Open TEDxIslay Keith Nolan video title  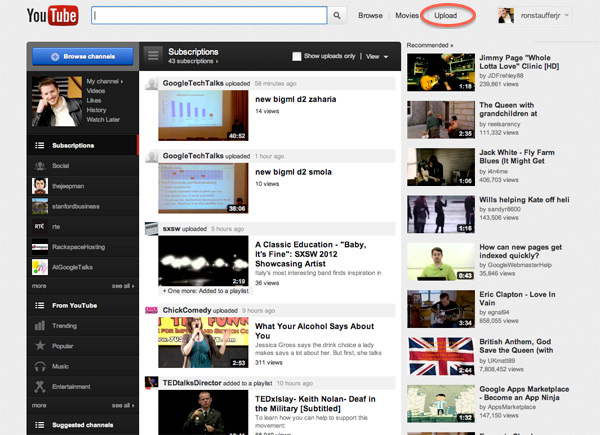(x=315, y=404)
